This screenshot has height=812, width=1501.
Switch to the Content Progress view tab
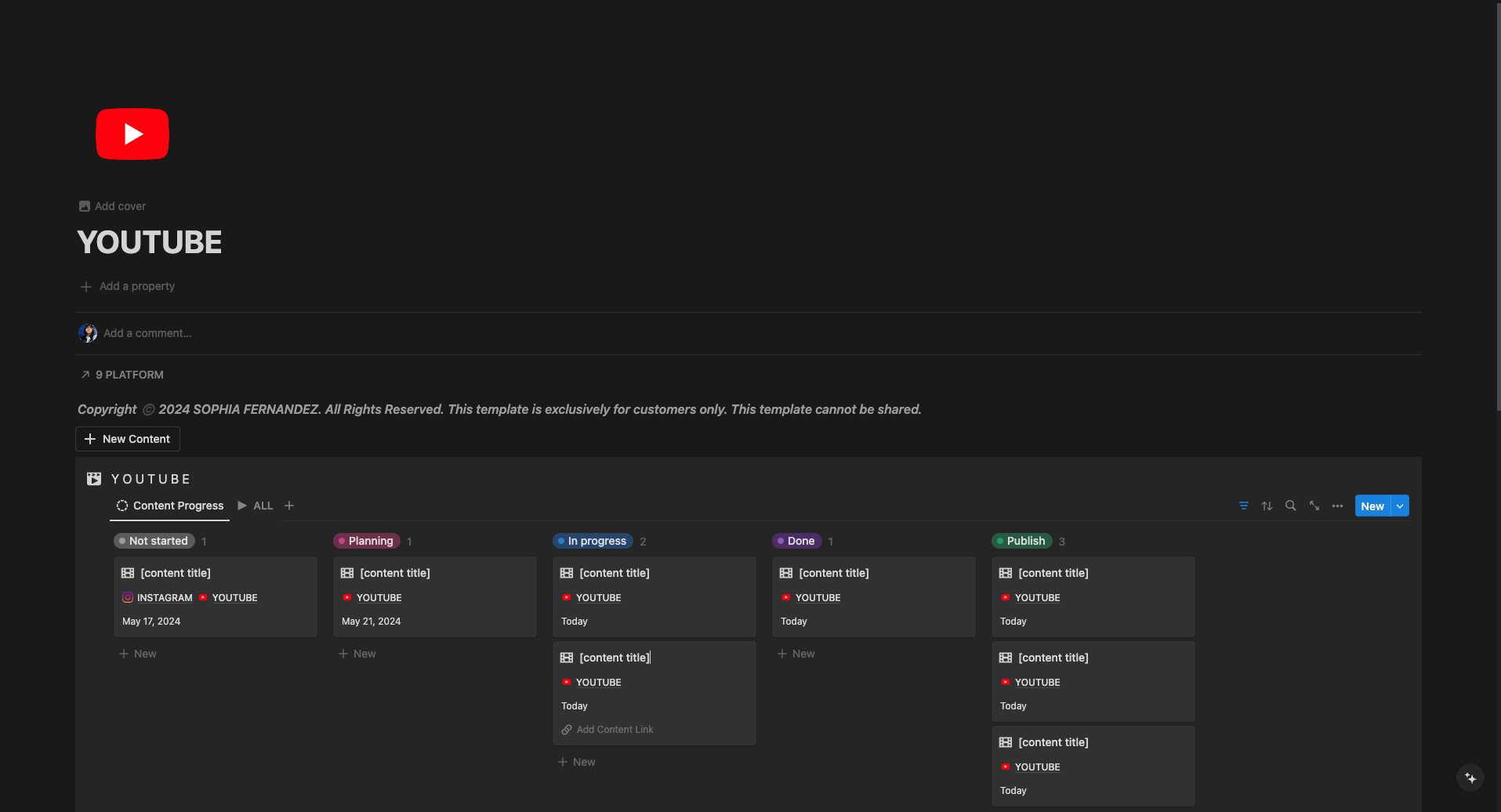point(170,506)
